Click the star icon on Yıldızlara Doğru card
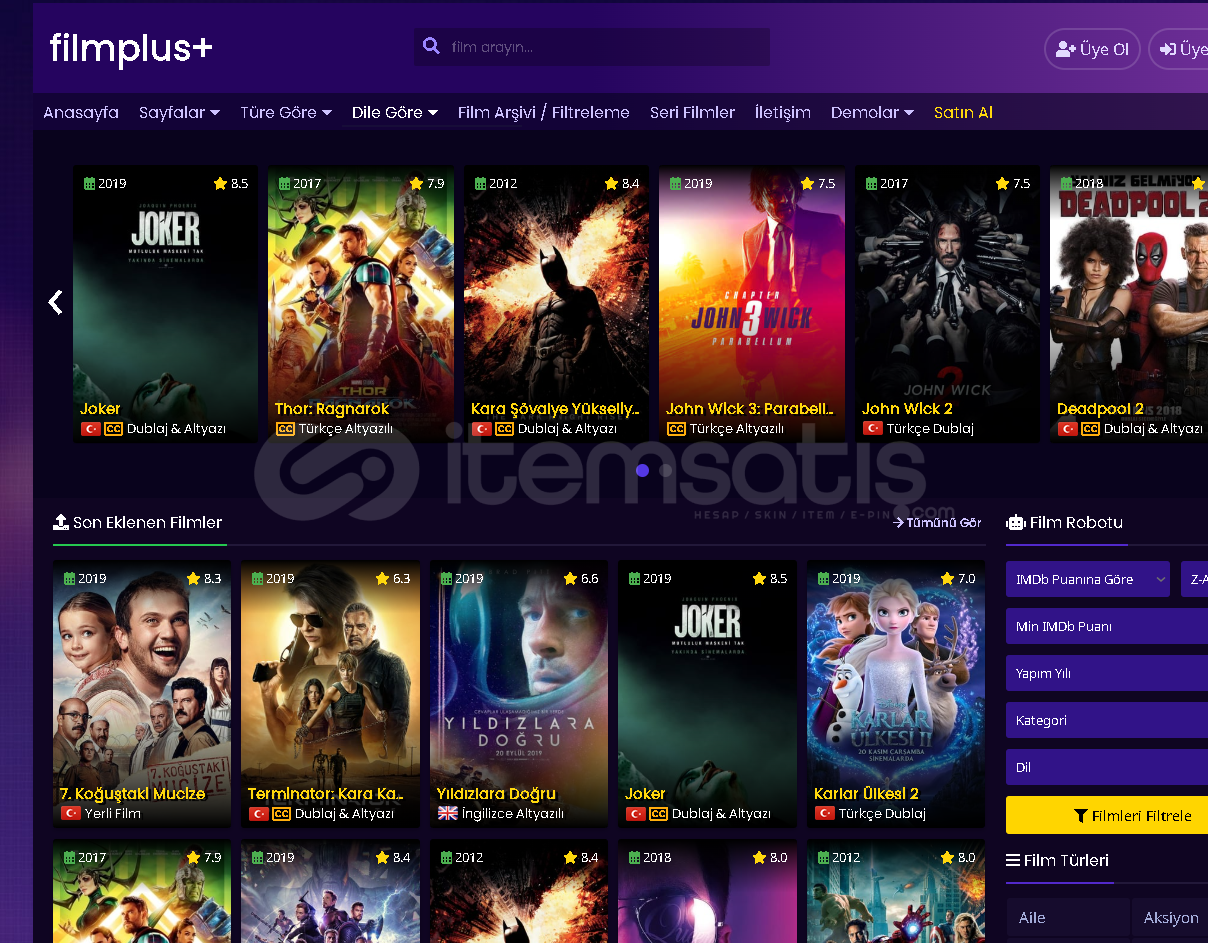Screen dimensions: 1208x943 tap(570, 578)
